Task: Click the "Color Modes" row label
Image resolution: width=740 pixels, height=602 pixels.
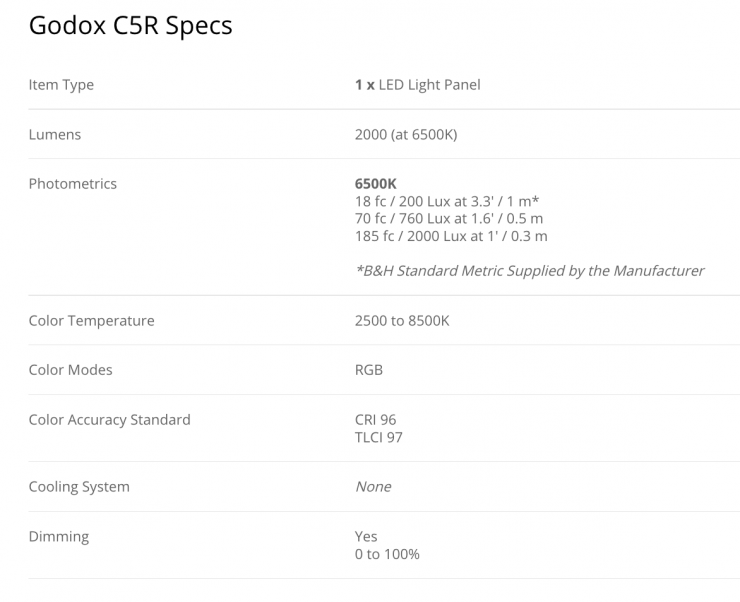Action: click(x=70, y=370)
